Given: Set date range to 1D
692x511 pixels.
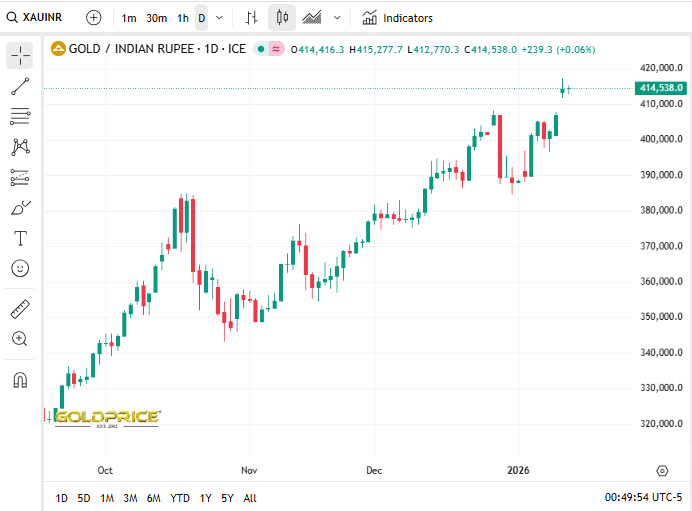Looking at the screenshot, I should pos(61,498).
